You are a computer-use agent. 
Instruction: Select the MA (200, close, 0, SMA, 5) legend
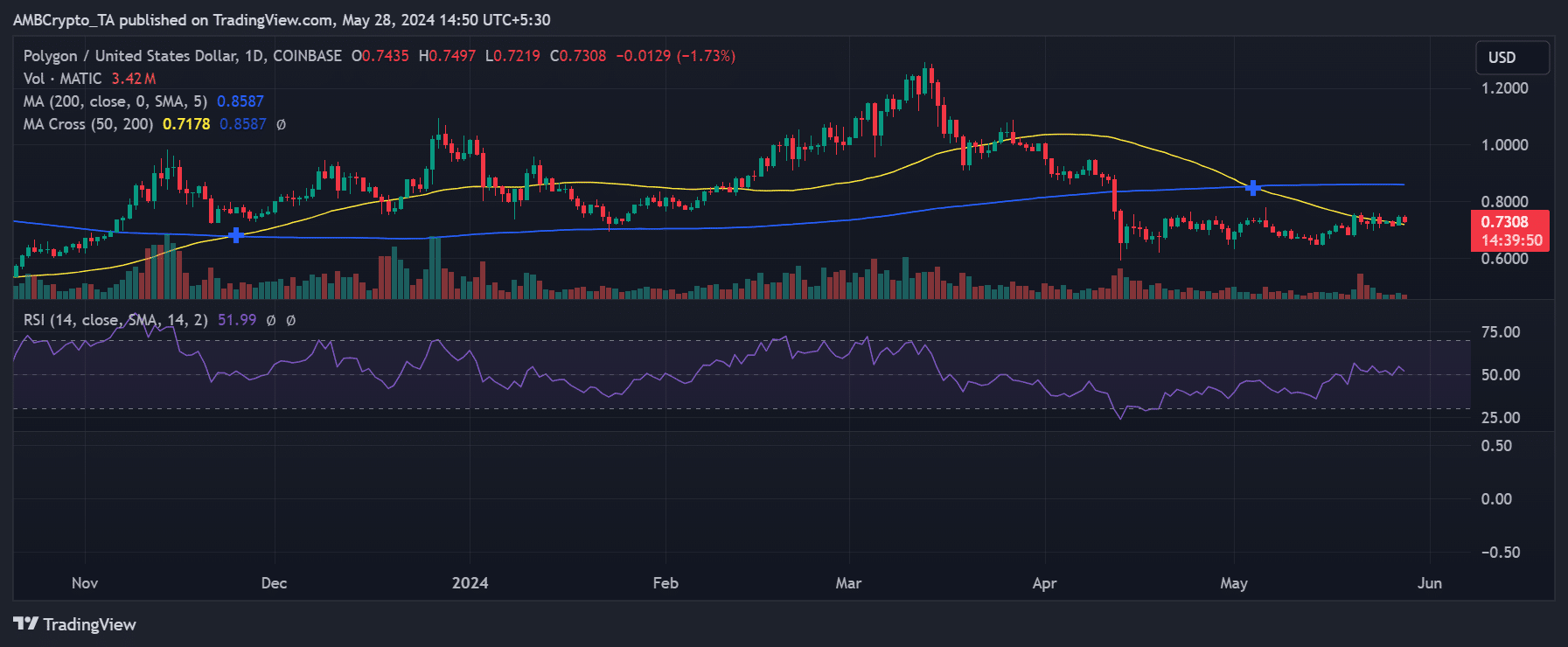coord(115,101)
